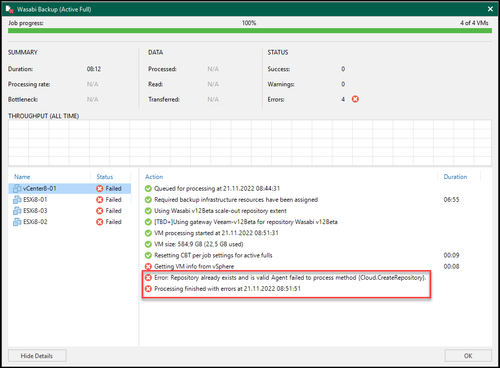Click 'Using Wasabi v12Beta scale-out repository extent'

point(220,211)
